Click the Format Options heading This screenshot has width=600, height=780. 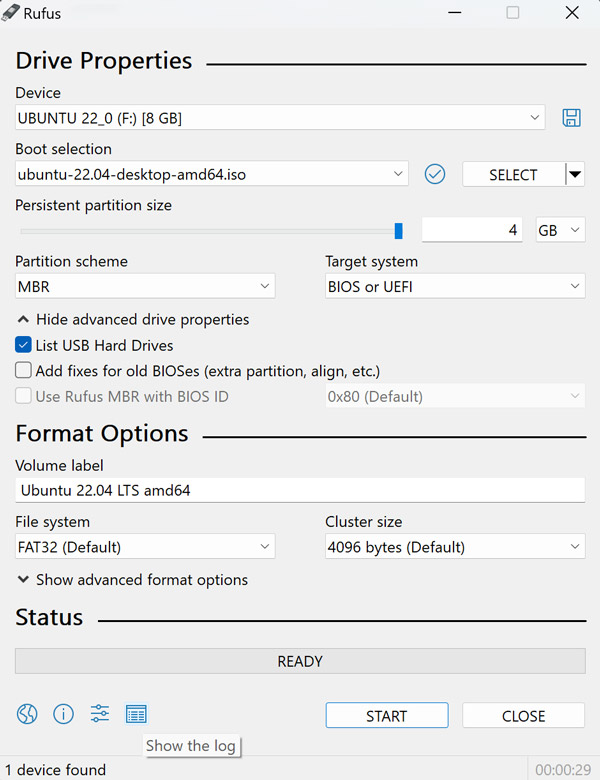pos(101,433)
